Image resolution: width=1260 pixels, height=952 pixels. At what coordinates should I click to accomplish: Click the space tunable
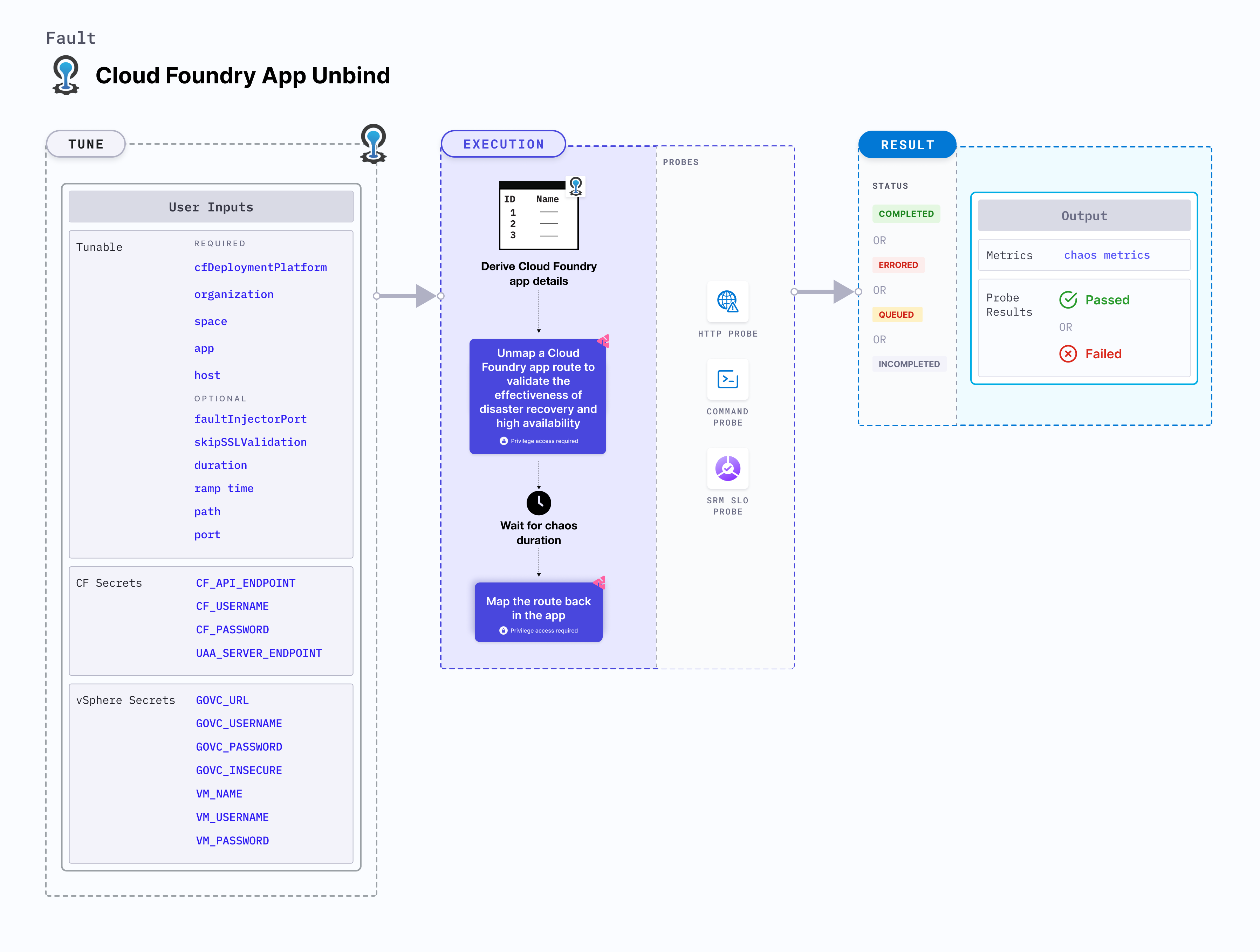210,321
